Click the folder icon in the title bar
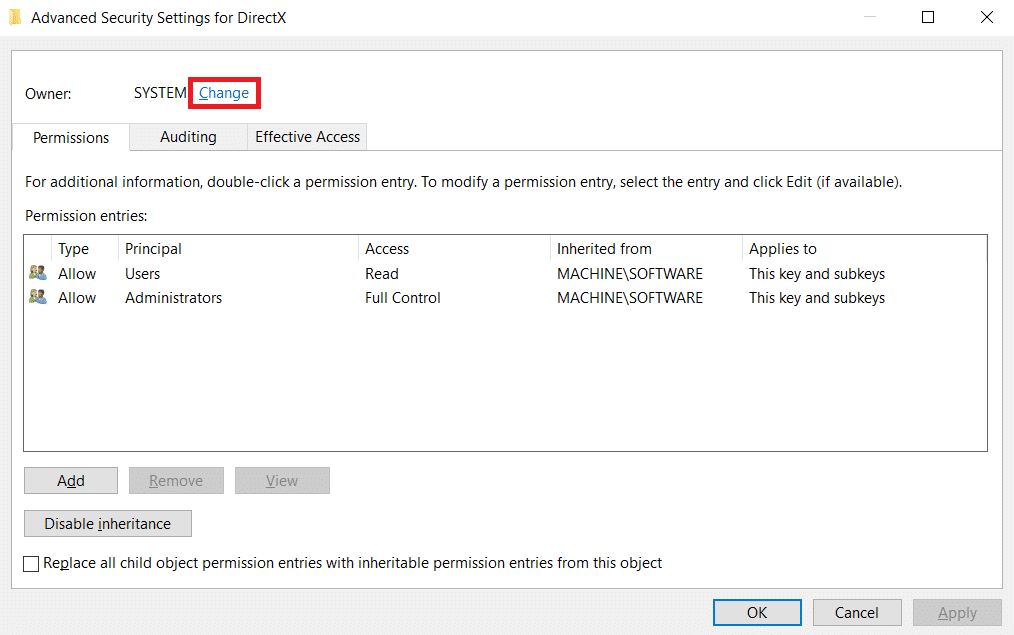The width and height of the screenshot is (1014, 635). coord(15,17)
